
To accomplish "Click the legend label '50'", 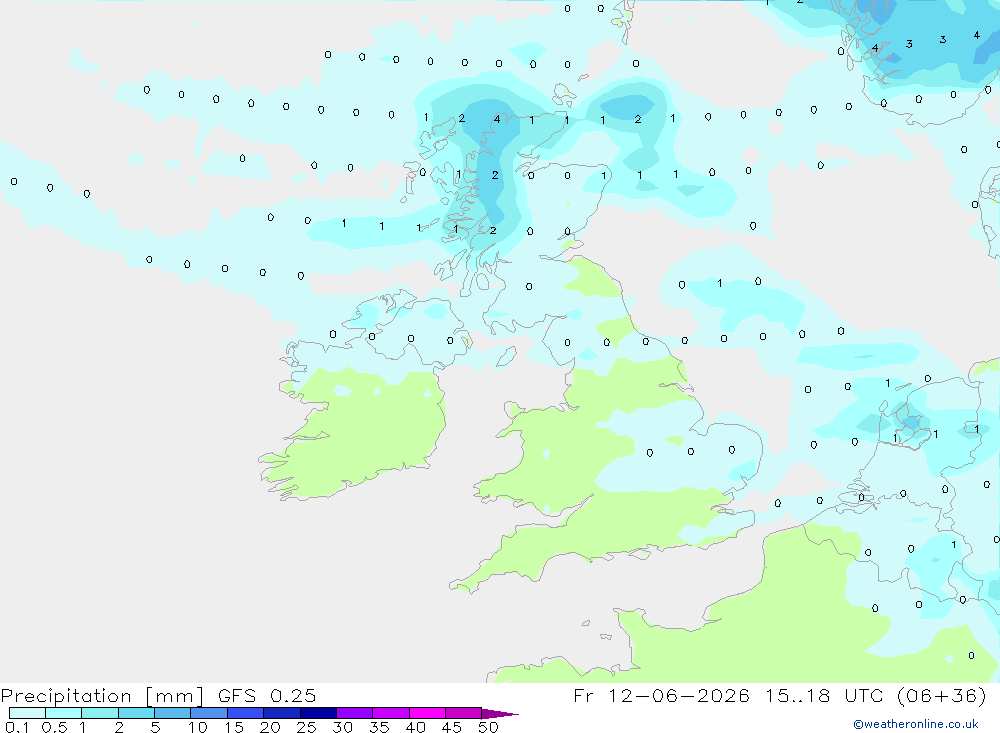I will [489, 727].
